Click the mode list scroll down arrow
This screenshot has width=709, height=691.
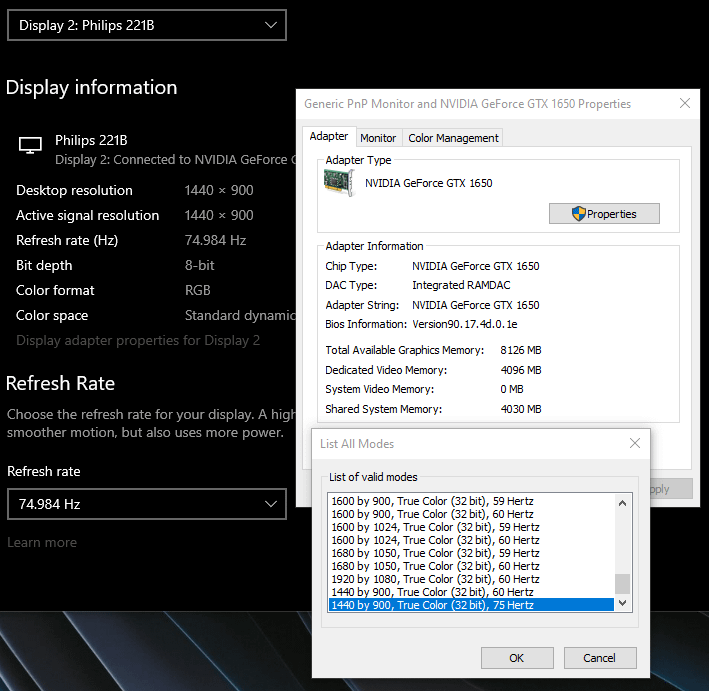pyautogui.click(x=623, y=603)
